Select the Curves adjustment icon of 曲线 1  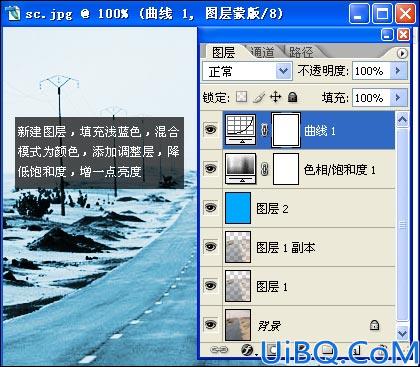(x=241, y=130)
